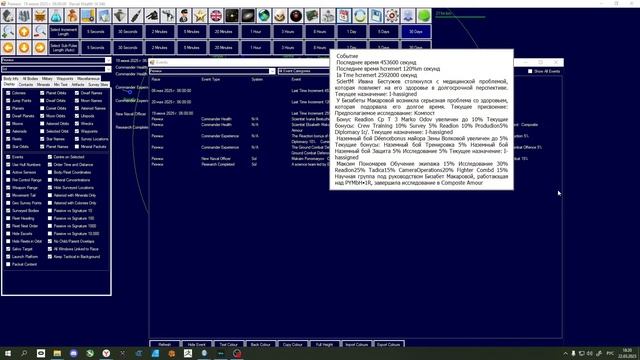Click the Text Colour button
The height and width of the screenshot is (360, 640).
pyautogui.click(x=229, y=344)
